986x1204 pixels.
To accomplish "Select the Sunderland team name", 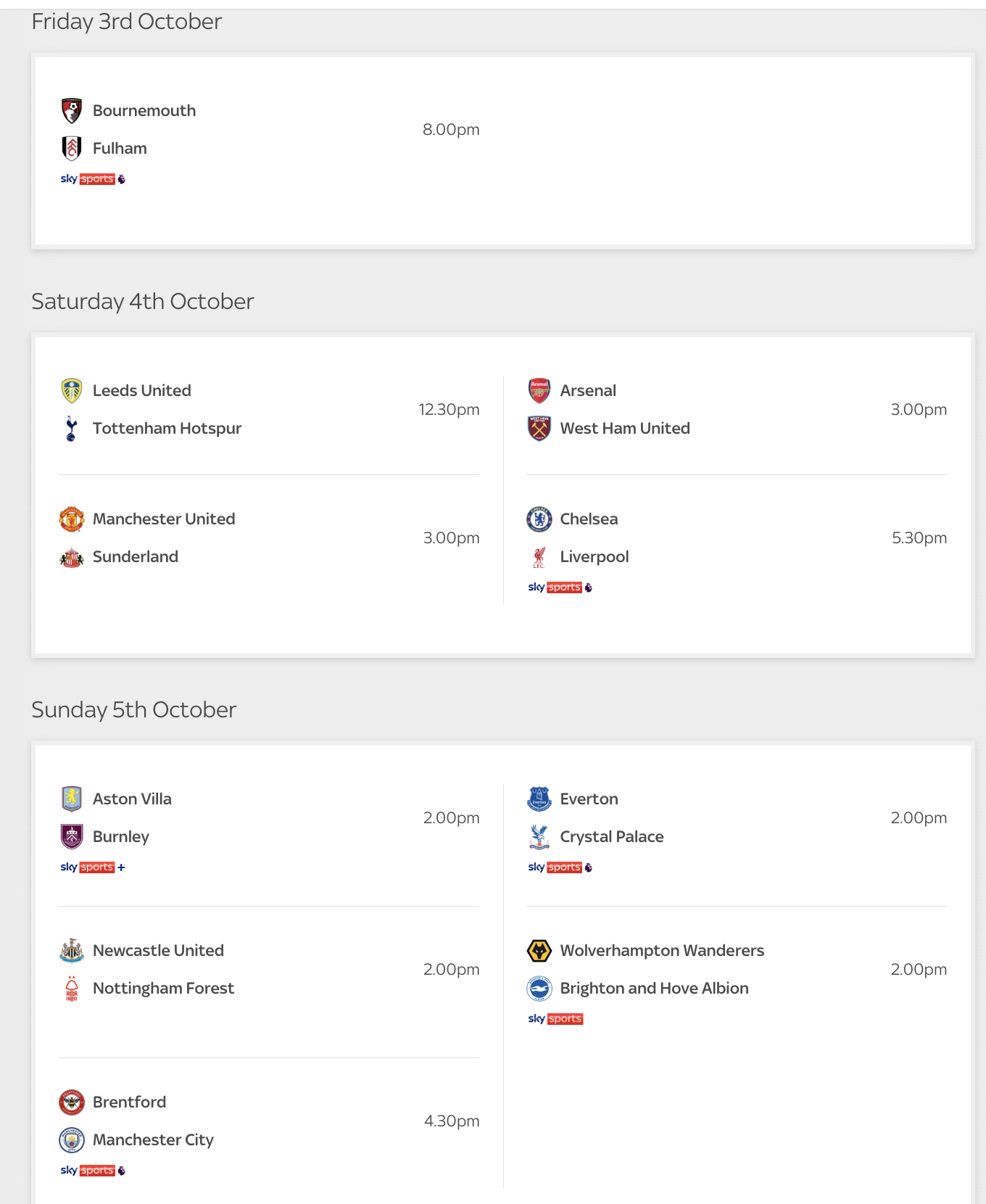I will (x=136, y=557).
